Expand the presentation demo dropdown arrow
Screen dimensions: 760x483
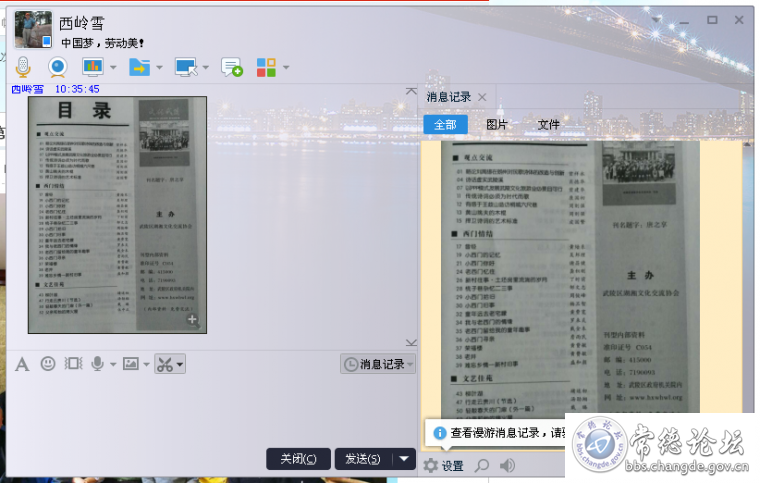[113, 67]
